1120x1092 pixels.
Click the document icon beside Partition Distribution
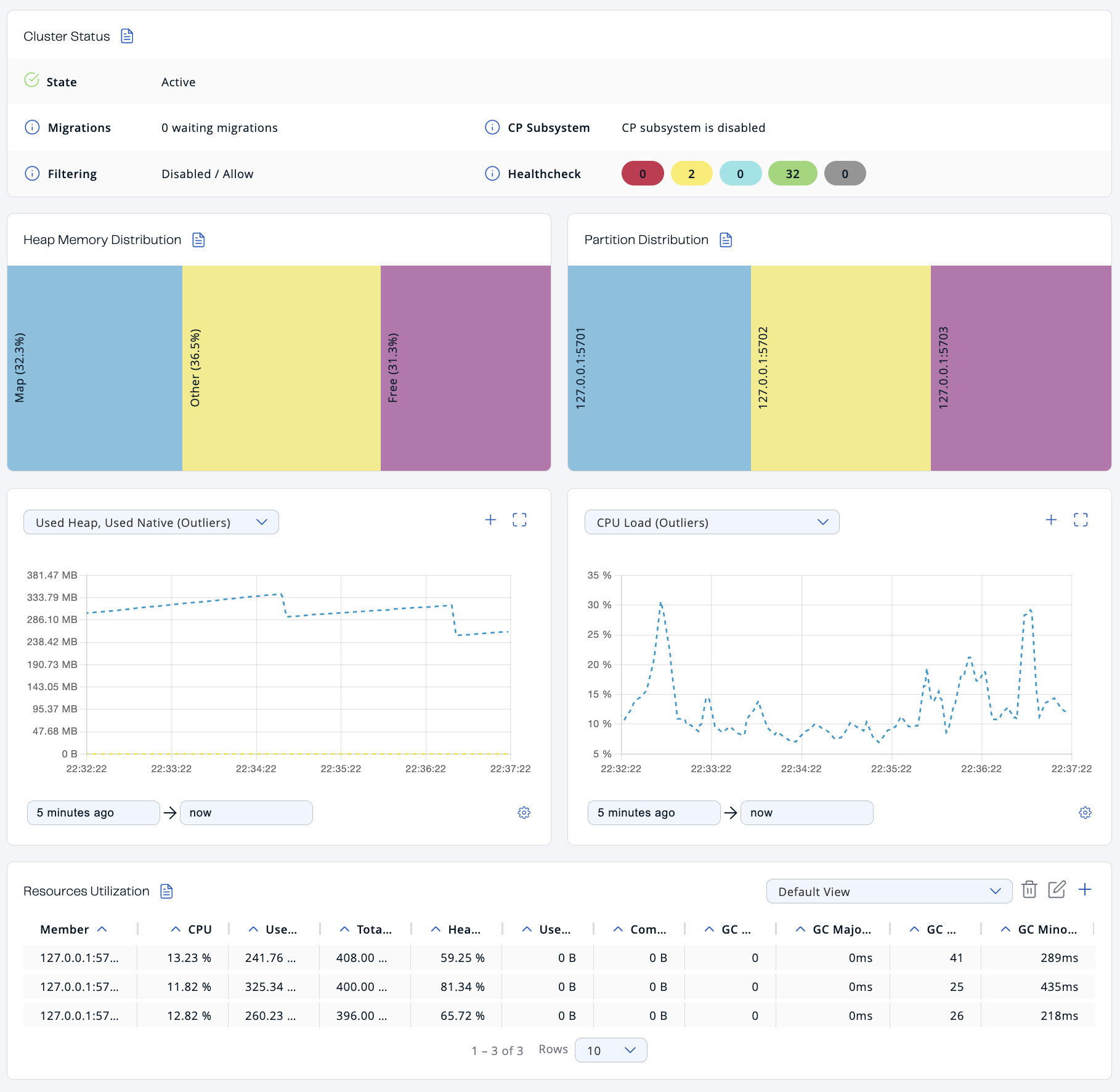(725, 240)
